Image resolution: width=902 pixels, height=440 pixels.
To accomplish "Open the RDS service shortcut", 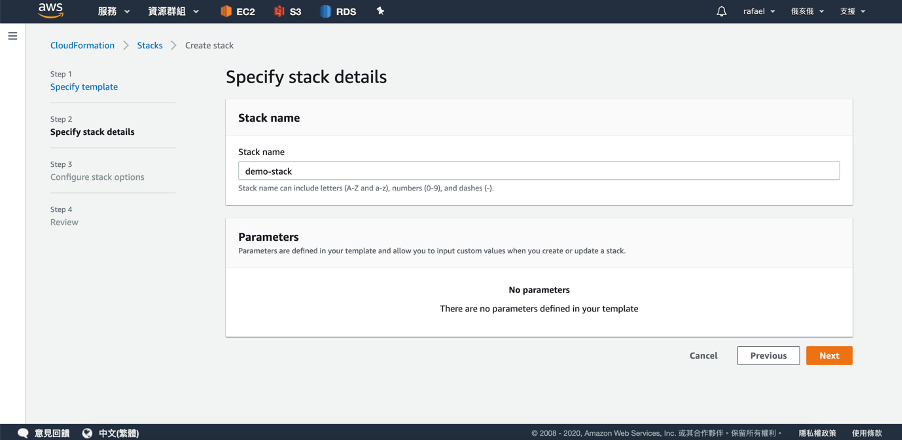I will (x=340, y=11).
